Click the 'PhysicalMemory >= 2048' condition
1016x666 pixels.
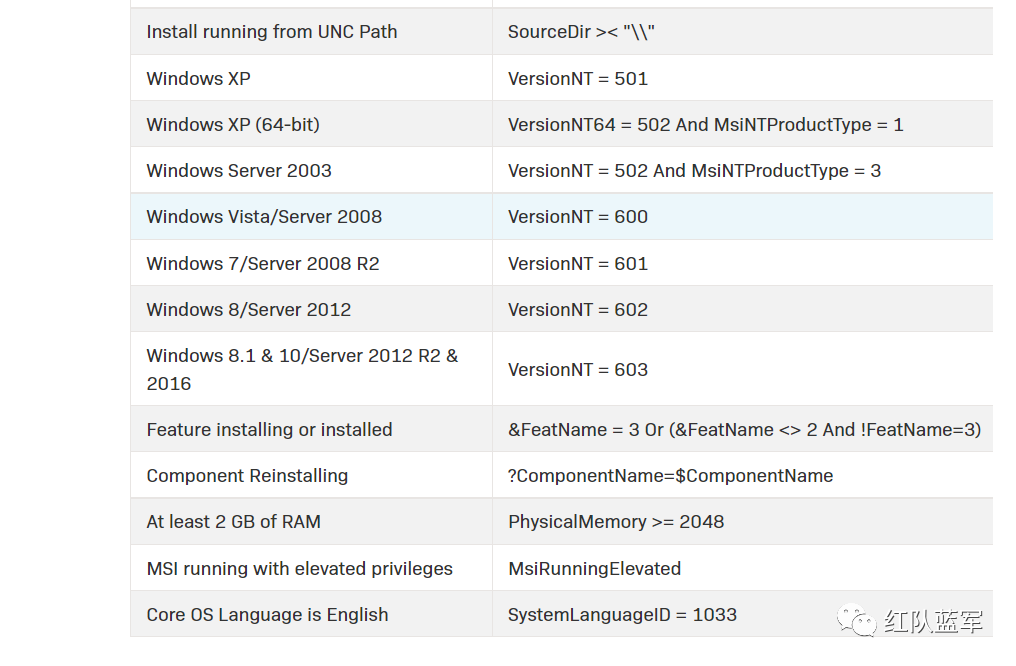click(x=616, y=522)
